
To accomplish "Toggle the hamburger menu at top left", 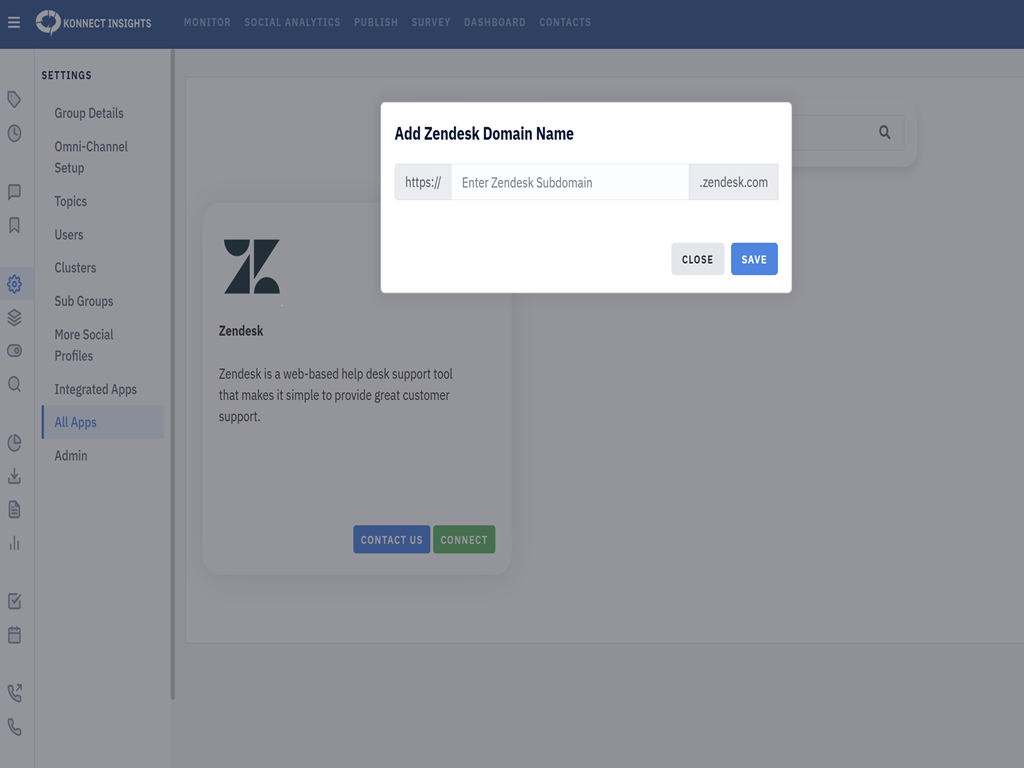I will (14, 22).
